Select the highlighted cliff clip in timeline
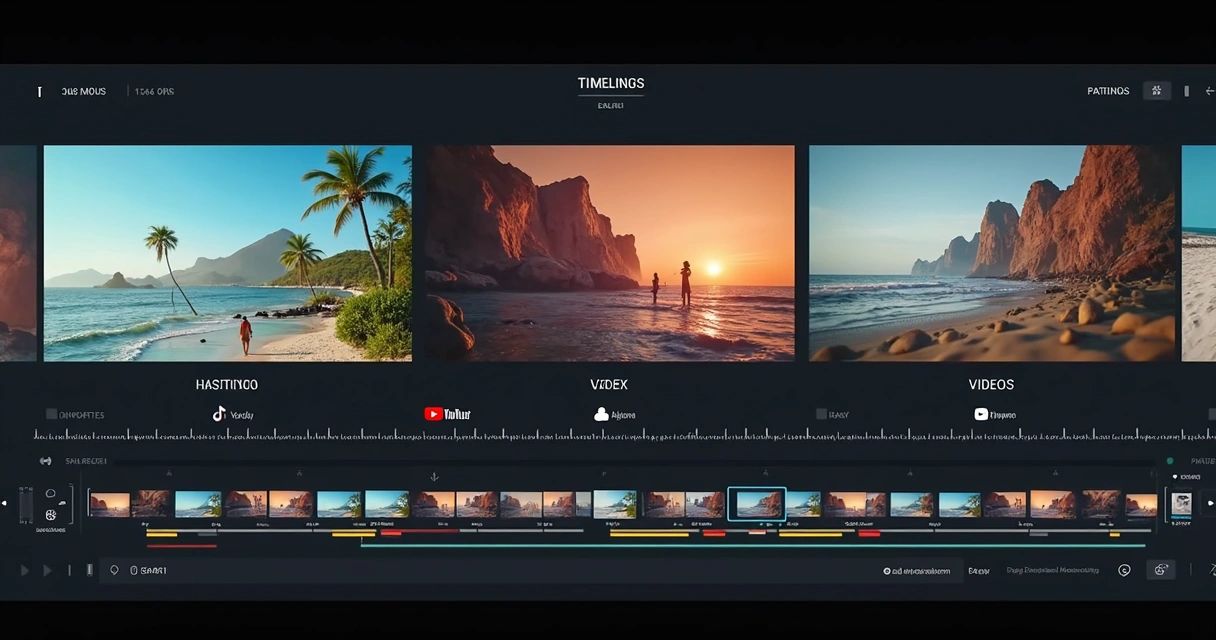1216x640 pixels. tap(757, 504)
